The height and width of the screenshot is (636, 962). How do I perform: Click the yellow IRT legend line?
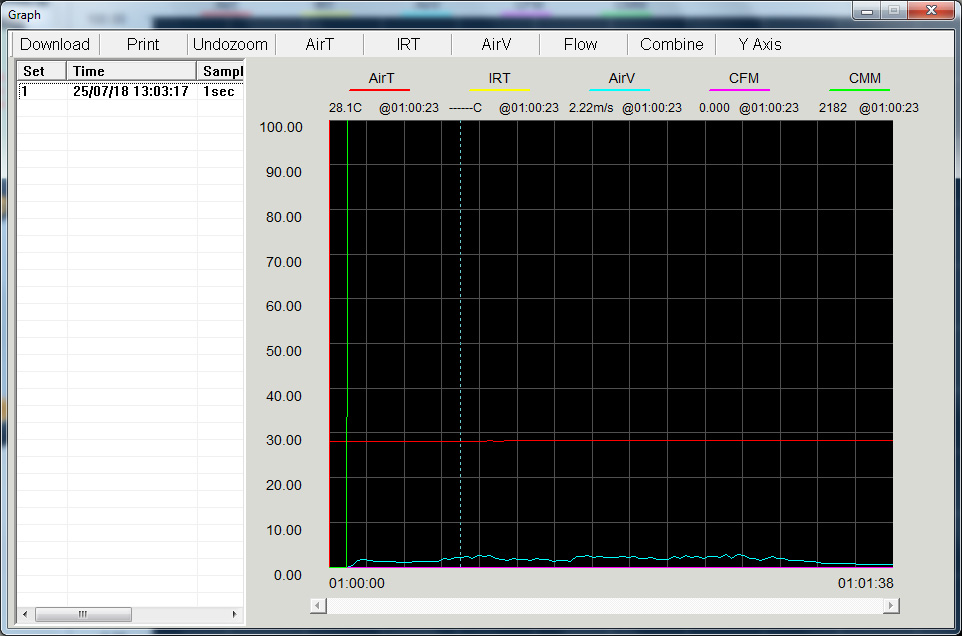[x=499, y=90]
